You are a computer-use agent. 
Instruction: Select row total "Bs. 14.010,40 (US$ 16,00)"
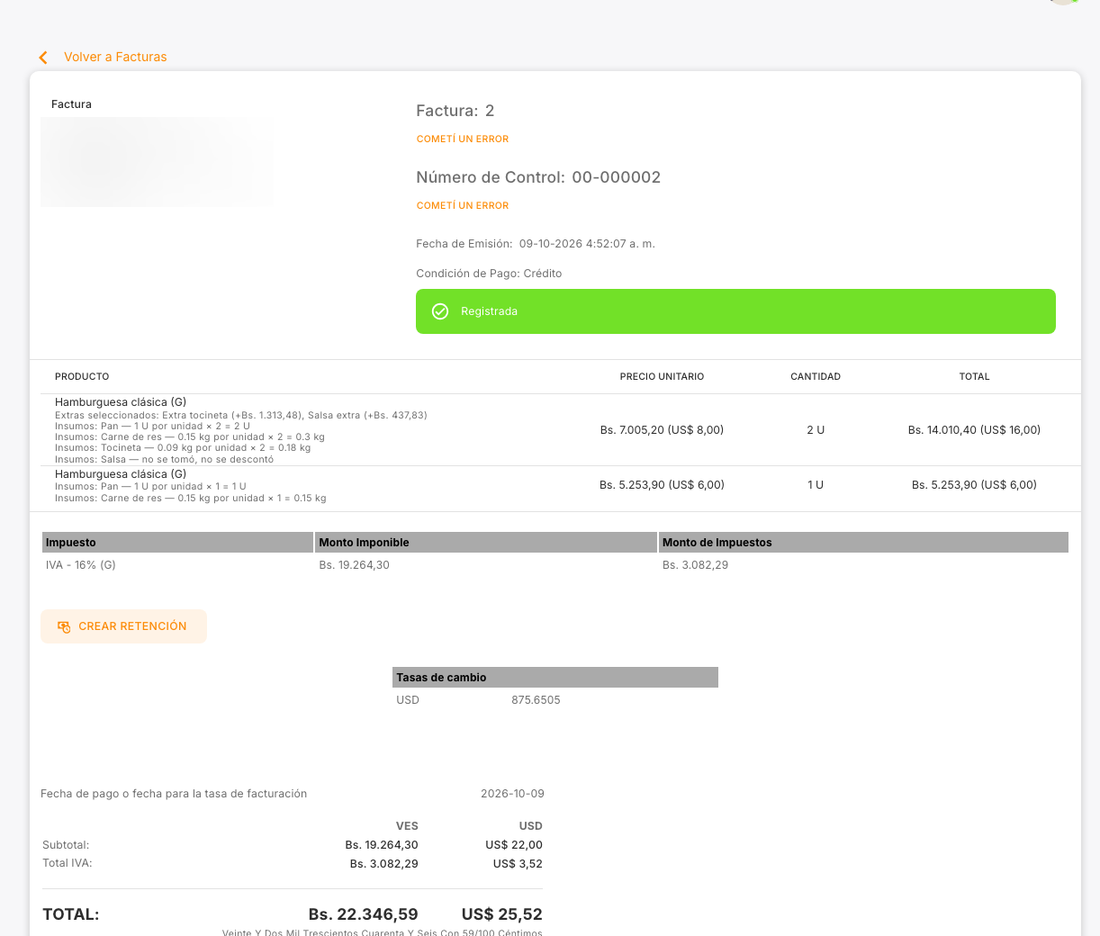click(x=974, y=430)
